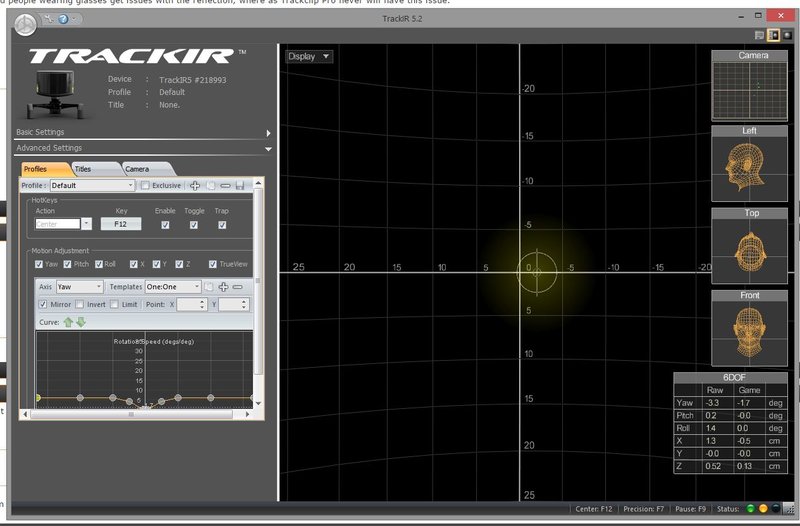The height and width of the screenshot is (526, 800).
Task: Toggle the X axis motion checkbox
Action: click(x=134, y=264)
